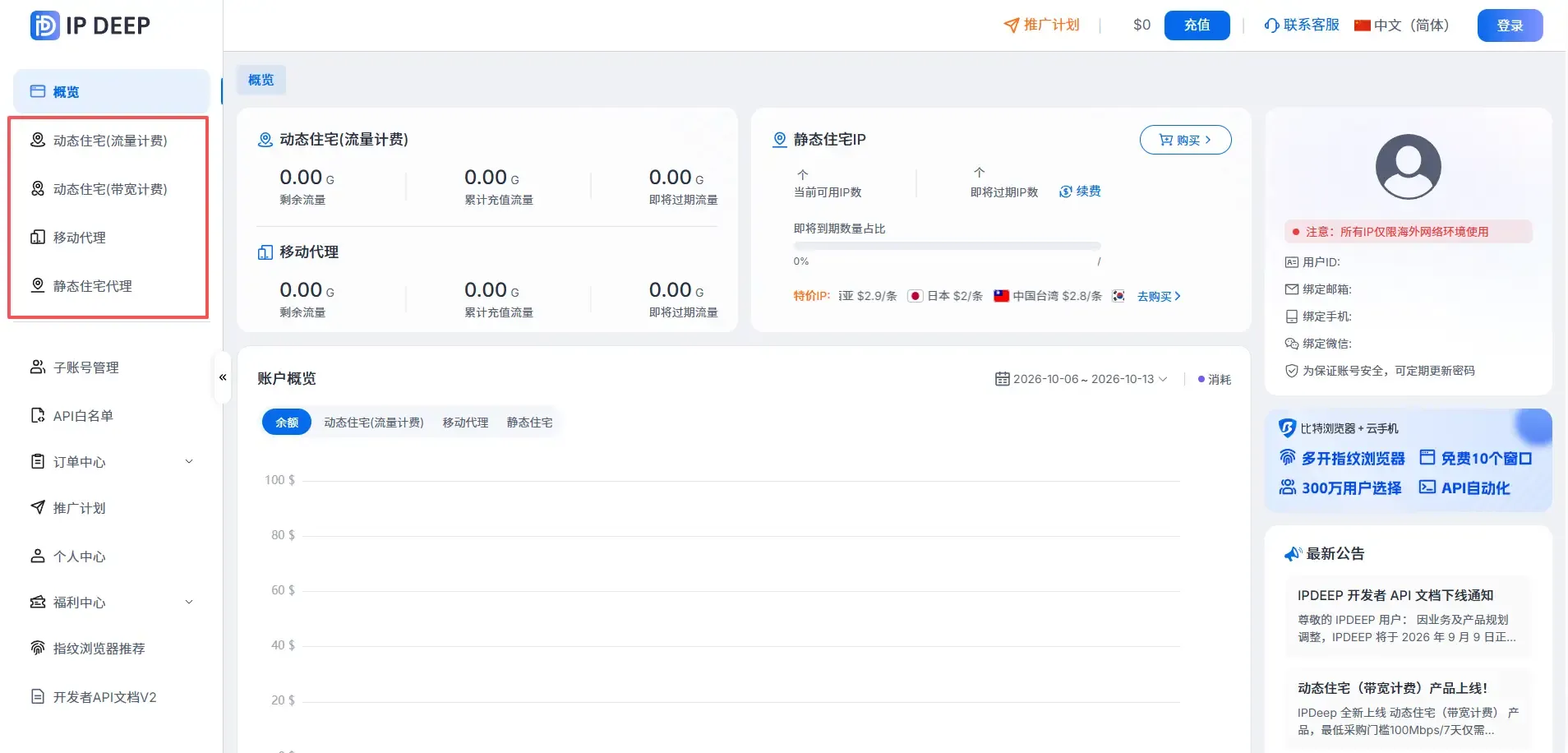The height and width of the screenshot is (753, 1568).
Task: Select the 概览 page tab
Action: point(261,80)
